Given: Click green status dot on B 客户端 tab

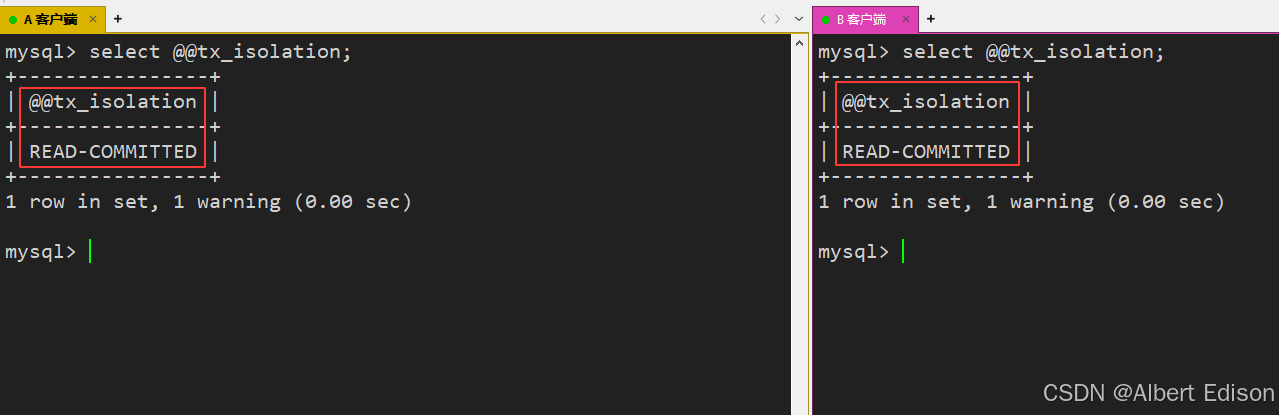Looking at the screenshot, I should pos(826,19).
